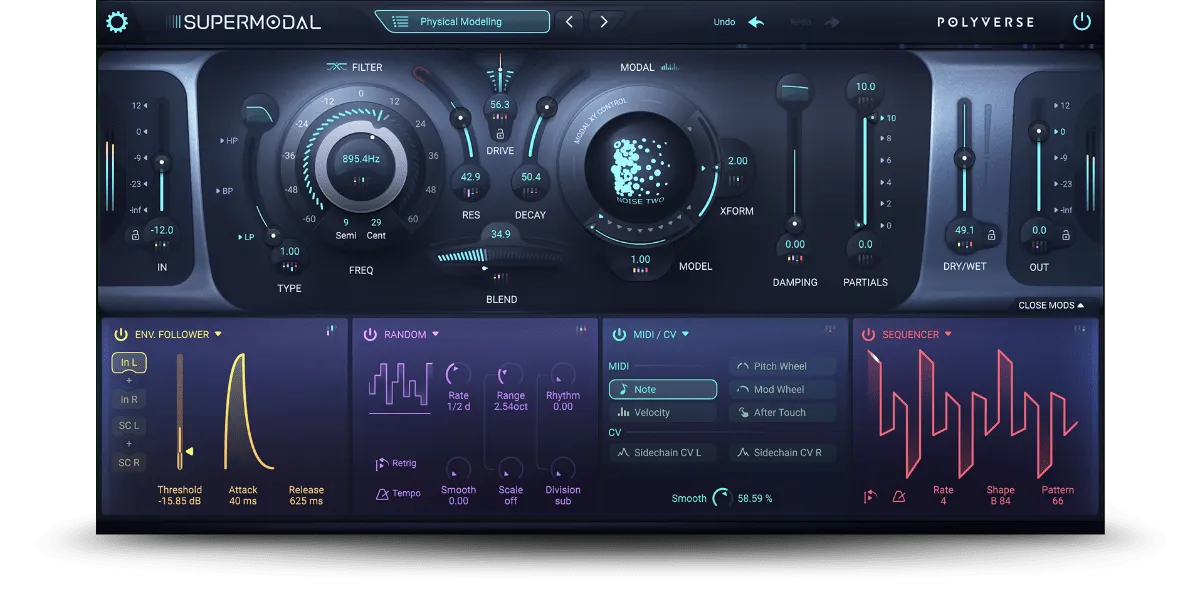Go to the previous preset arrow

(x=569, y=22)
